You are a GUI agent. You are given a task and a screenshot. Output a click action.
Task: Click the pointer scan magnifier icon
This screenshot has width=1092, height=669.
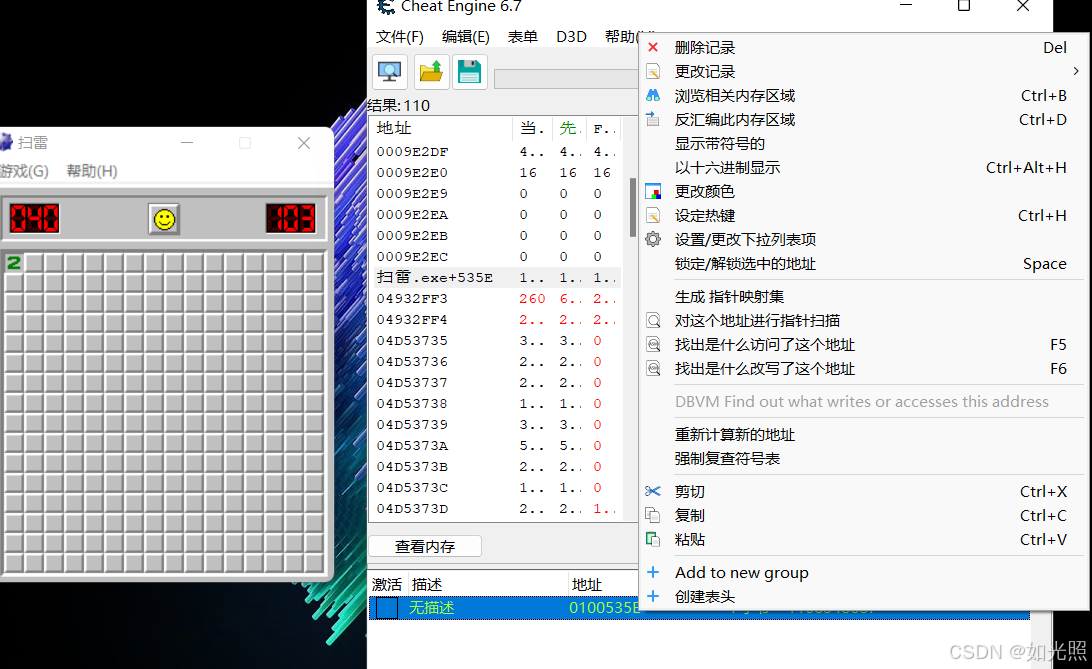[x=653, y=320]
